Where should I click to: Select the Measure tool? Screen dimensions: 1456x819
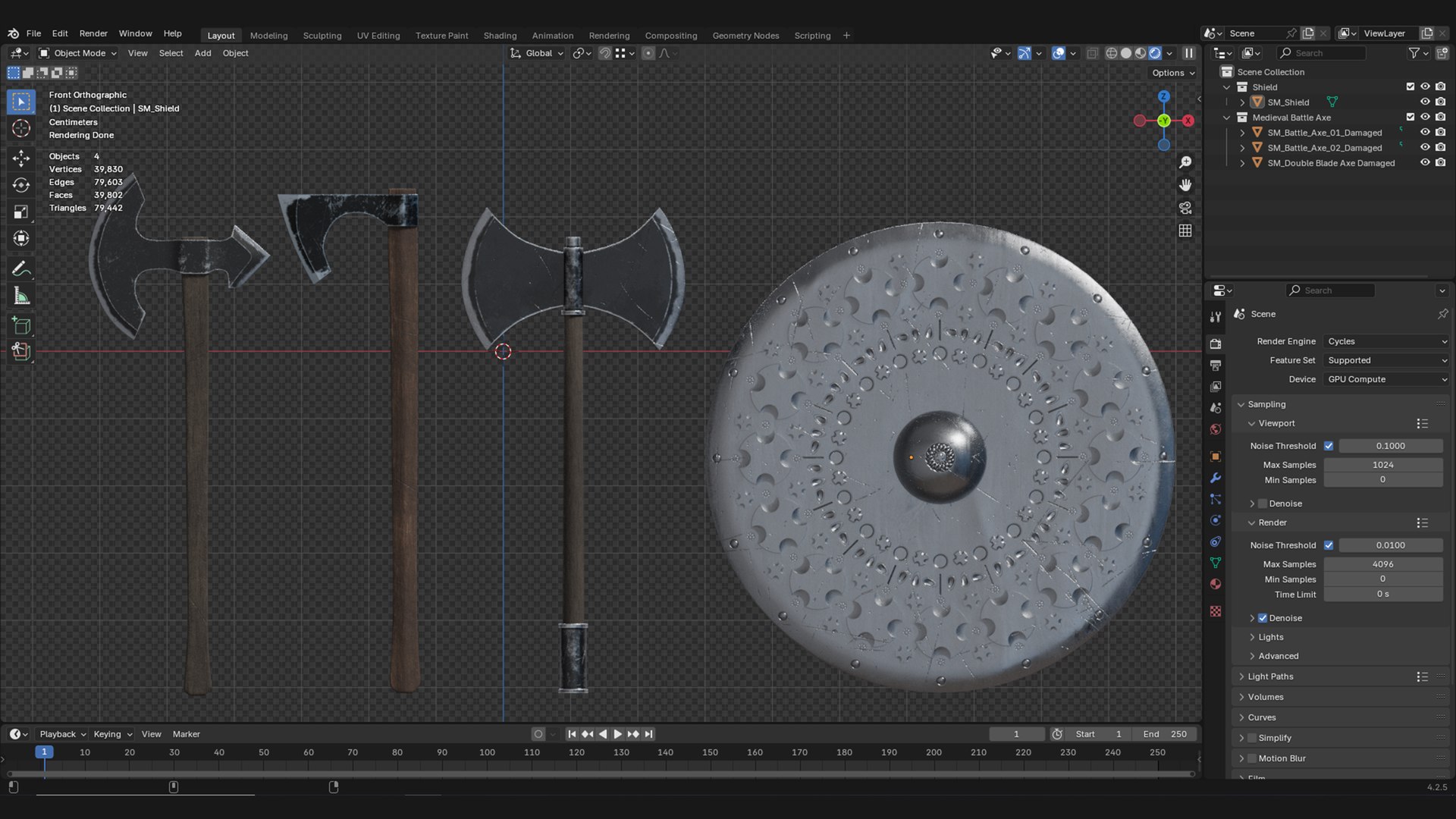click(x=21, y=297)
